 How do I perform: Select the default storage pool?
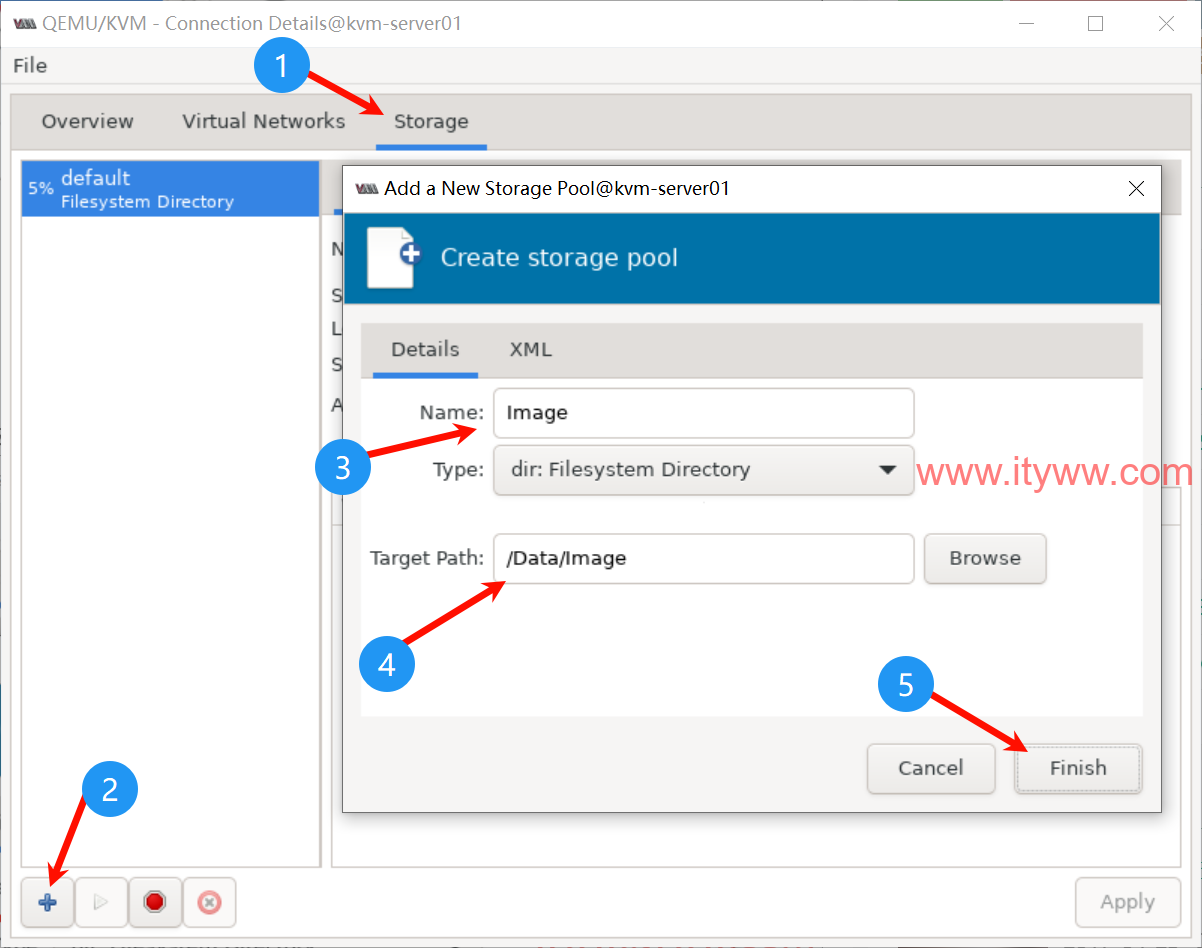click(170, 189)
